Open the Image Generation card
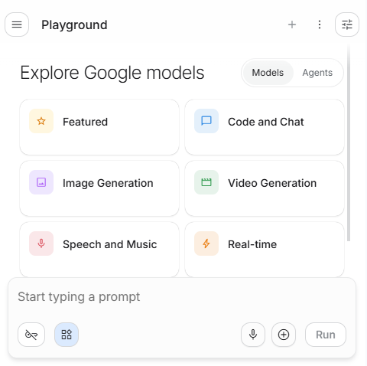The width and height of the screenshot is (367, 366). tap(100, 189)
